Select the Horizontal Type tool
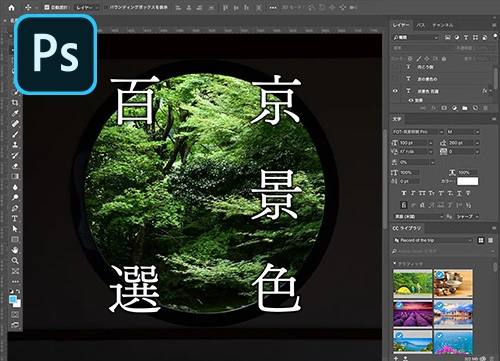This screenshot has height=361, width=500. (15, 218)
